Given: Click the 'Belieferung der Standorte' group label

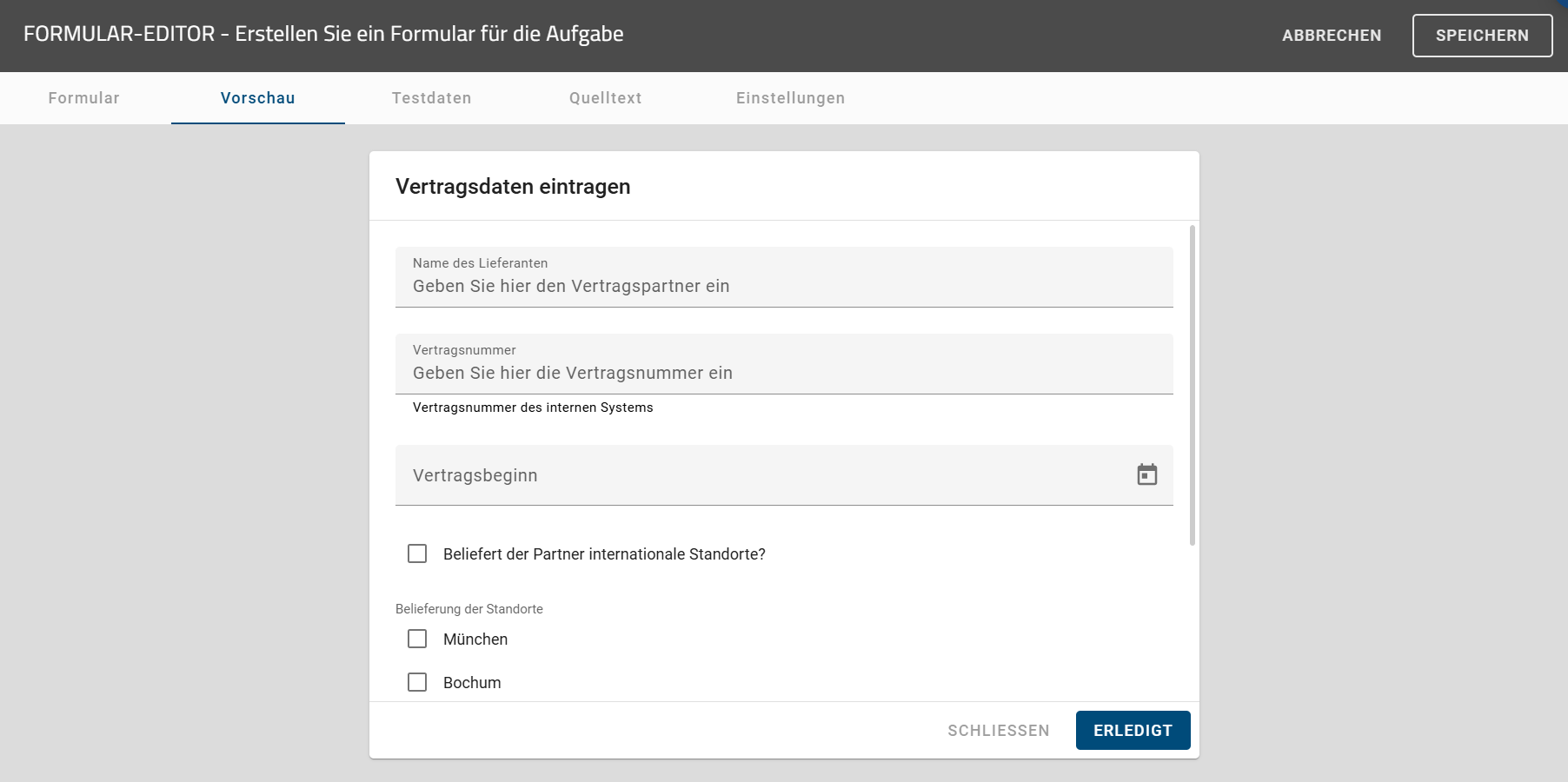Looking at the screenshot, I should tap(469, 608).
